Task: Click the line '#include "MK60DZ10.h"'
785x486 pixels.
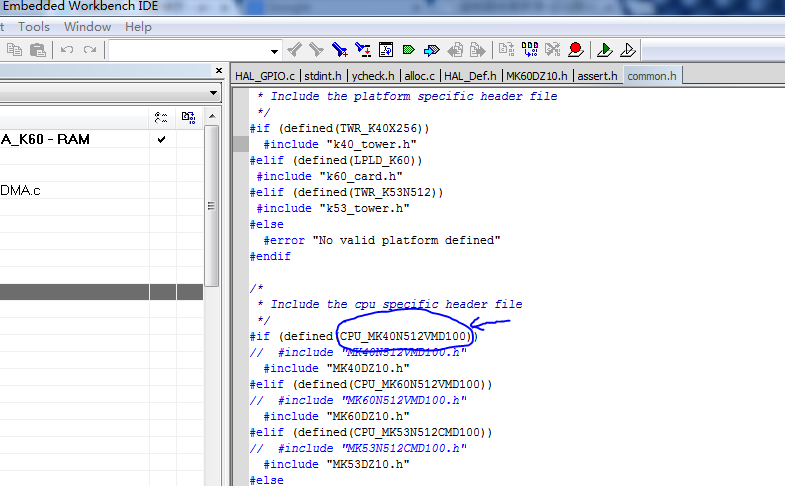Action: click(336, 416)
